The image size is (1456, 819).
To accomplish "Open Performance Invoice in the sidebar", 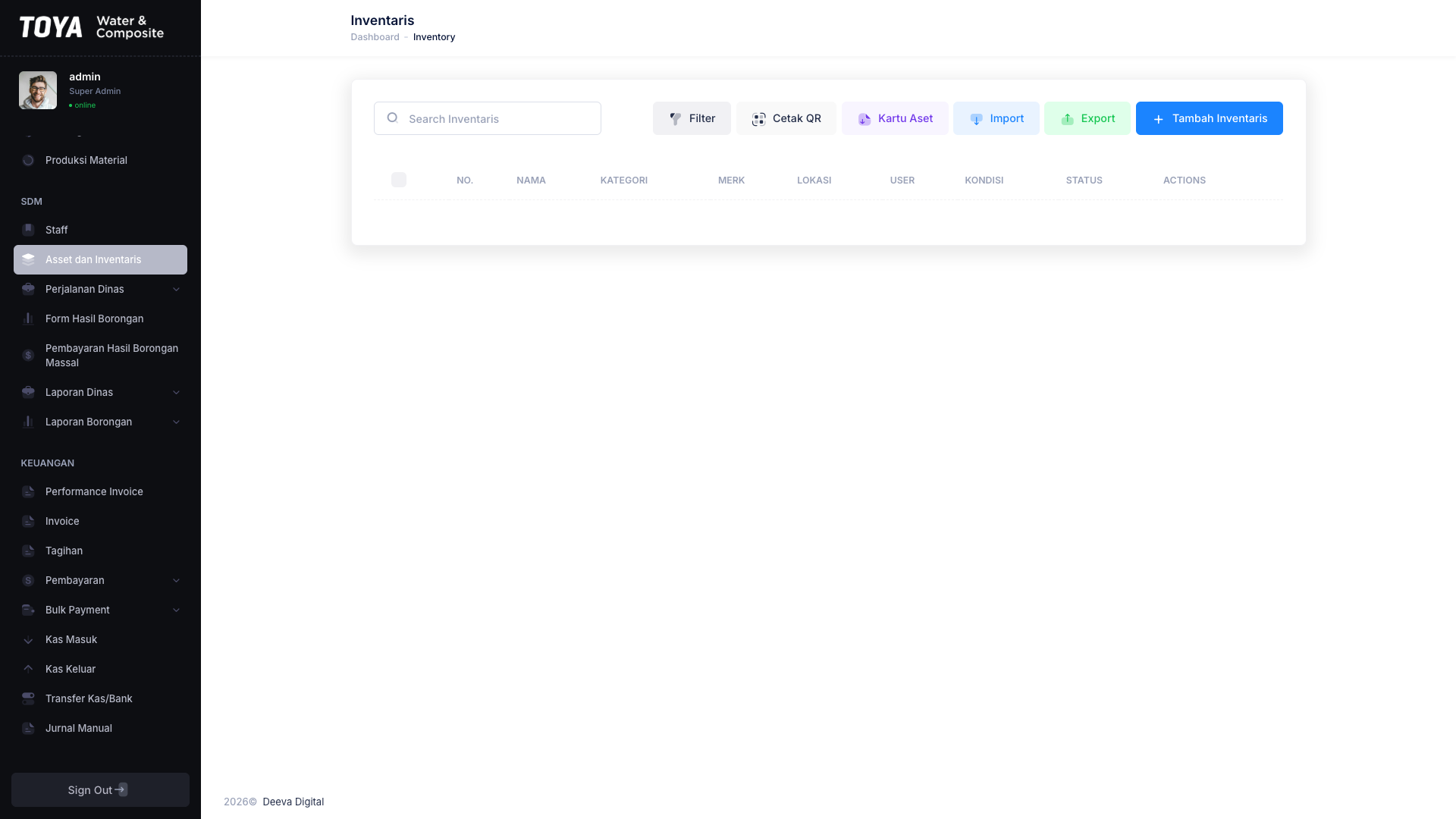I will [100, 491].
